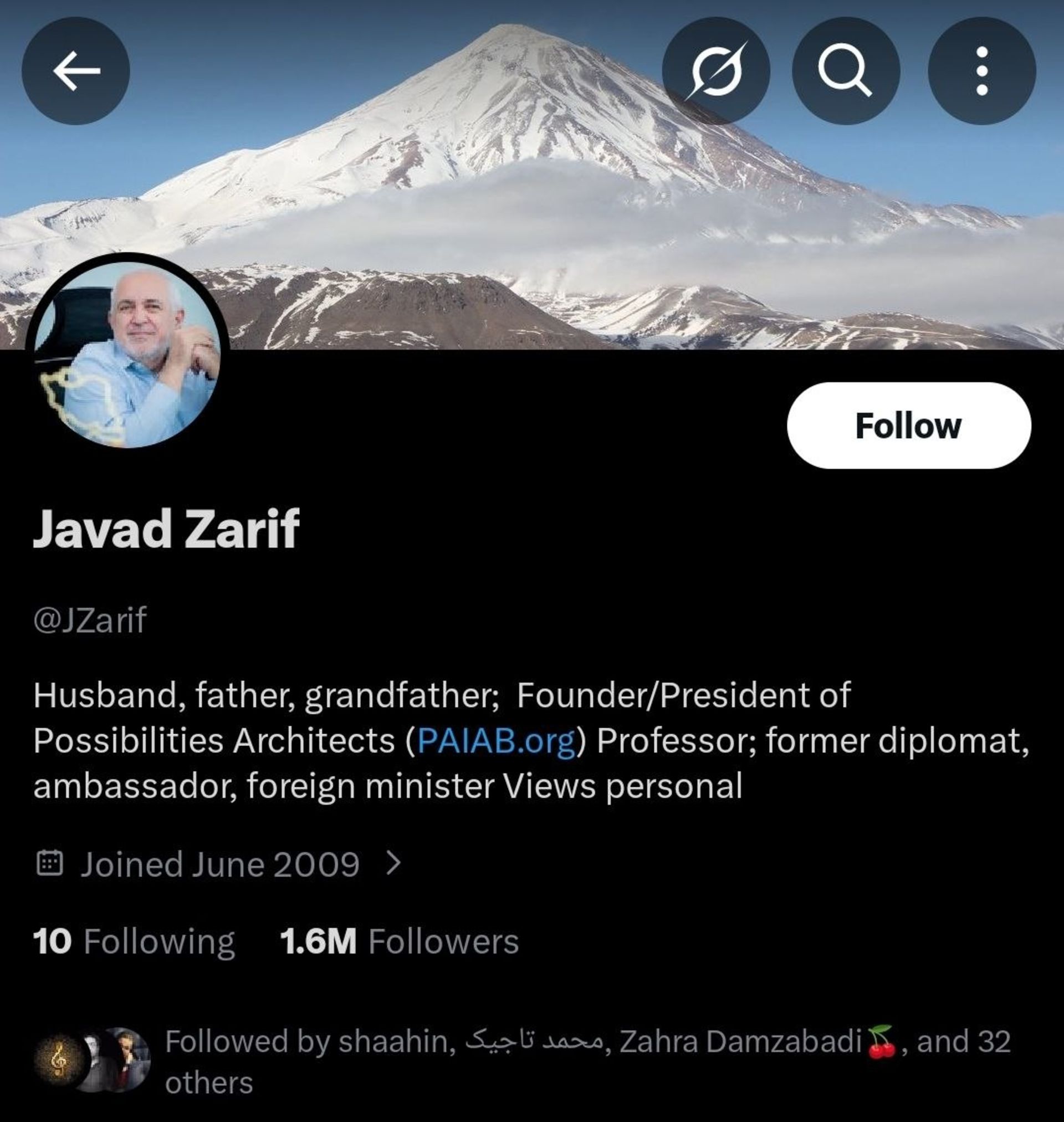Tap the back arrow icon
The width and height of the screenshot is (1064, 1122).
coord(75,71)
